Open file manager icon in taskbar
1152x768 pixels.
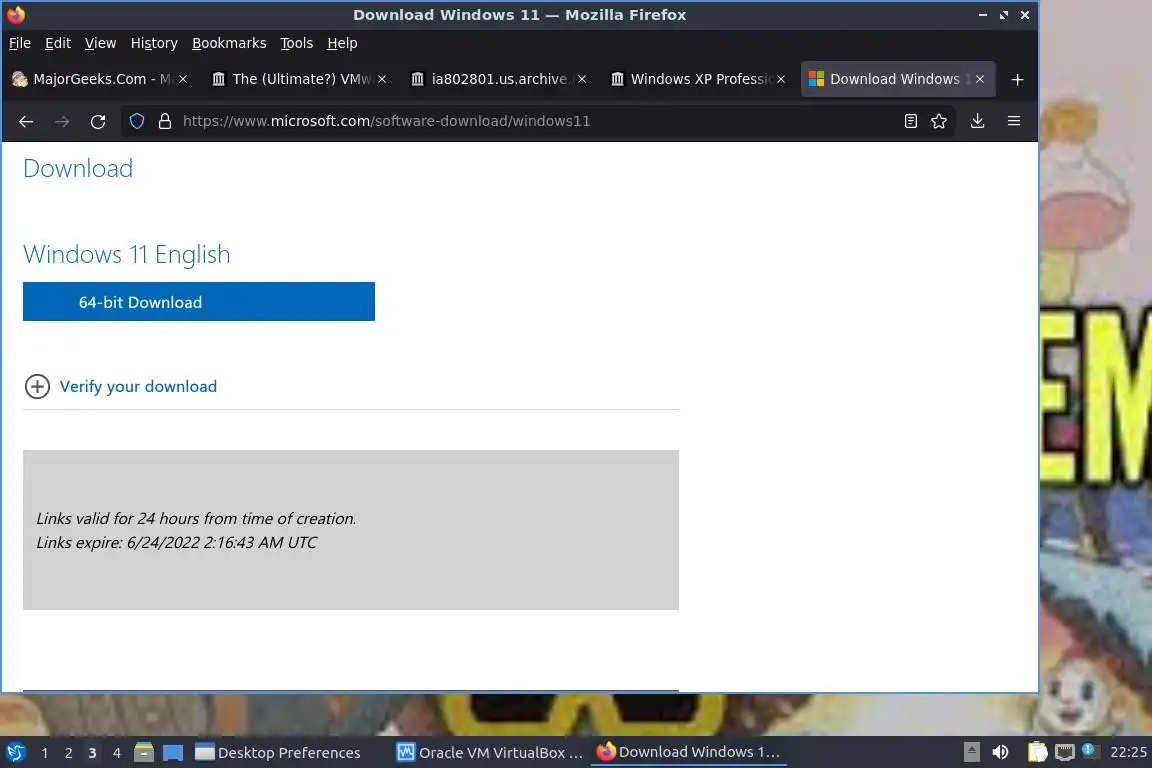[144, 753]
